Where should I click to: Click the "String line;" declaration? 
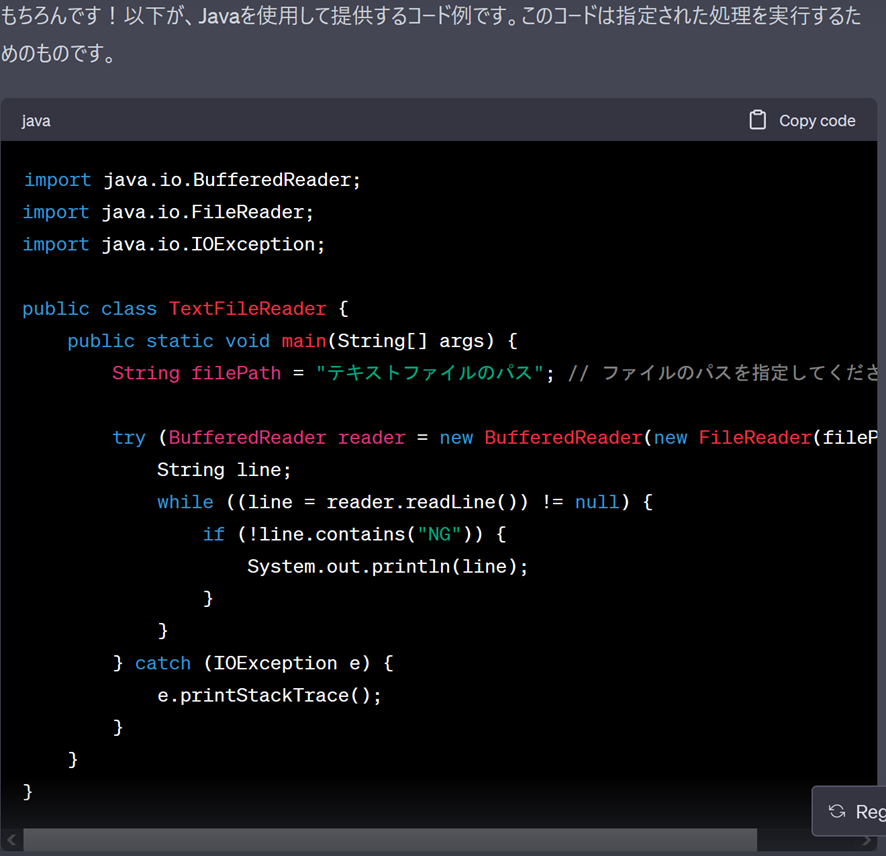(x=224, y=469)
